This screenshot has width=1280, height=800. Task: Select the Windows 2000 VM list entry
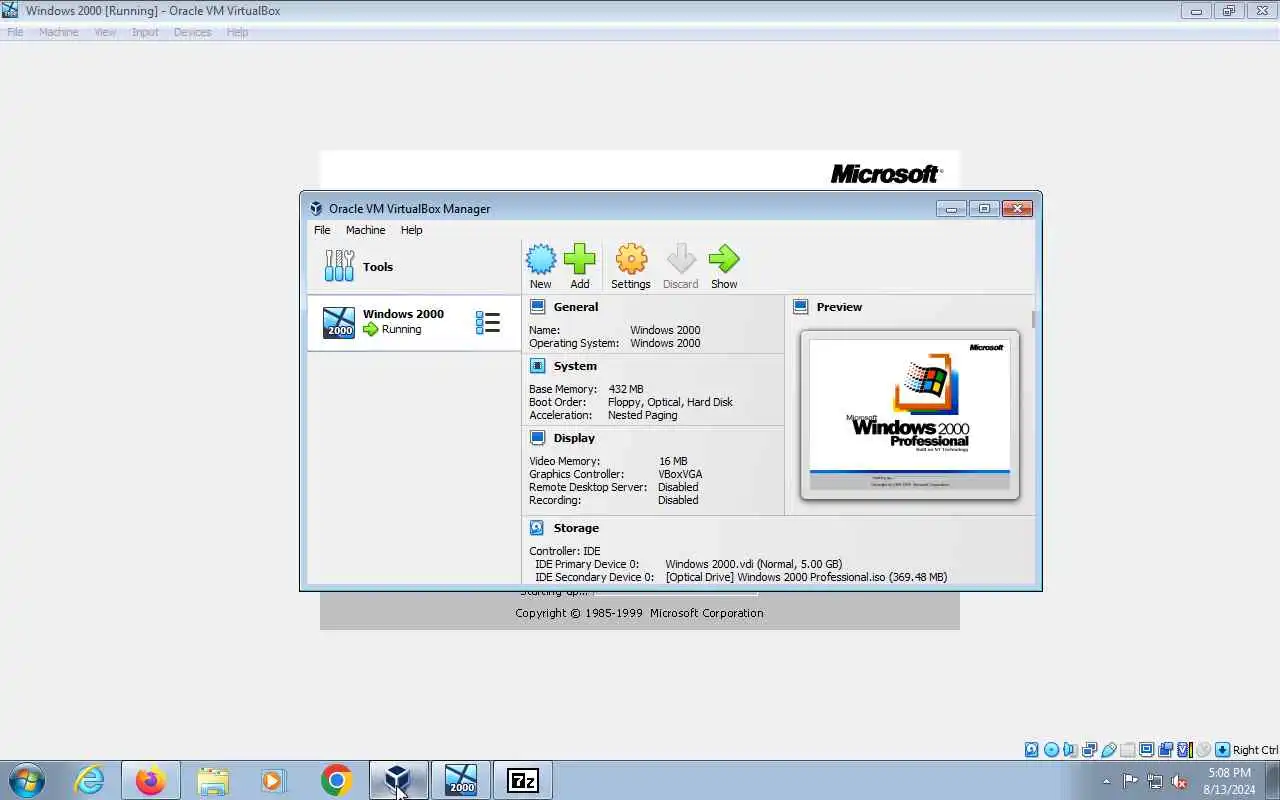414,322
